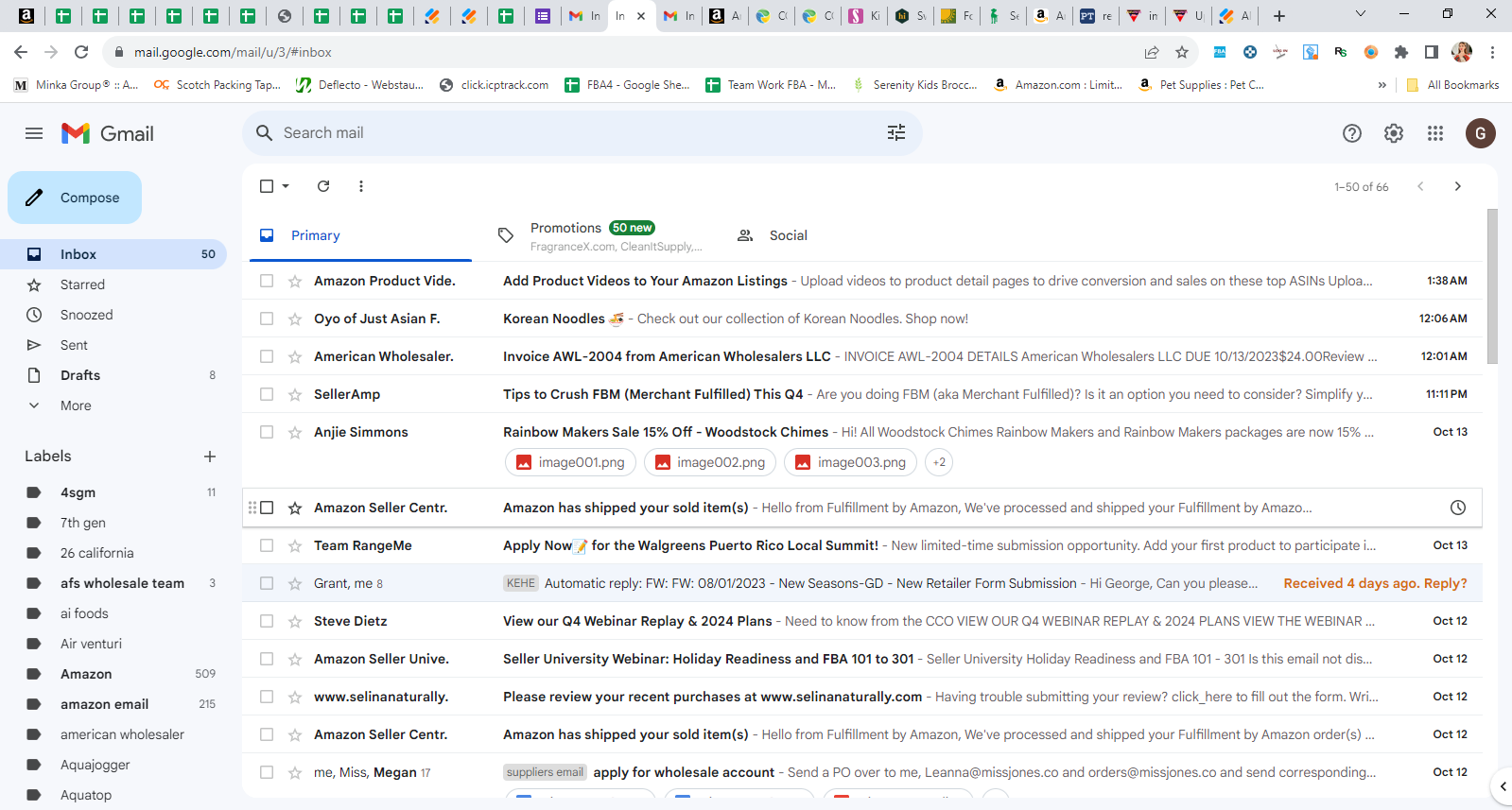
Task: Open the Starred folder
Action: tap(113, 284)
